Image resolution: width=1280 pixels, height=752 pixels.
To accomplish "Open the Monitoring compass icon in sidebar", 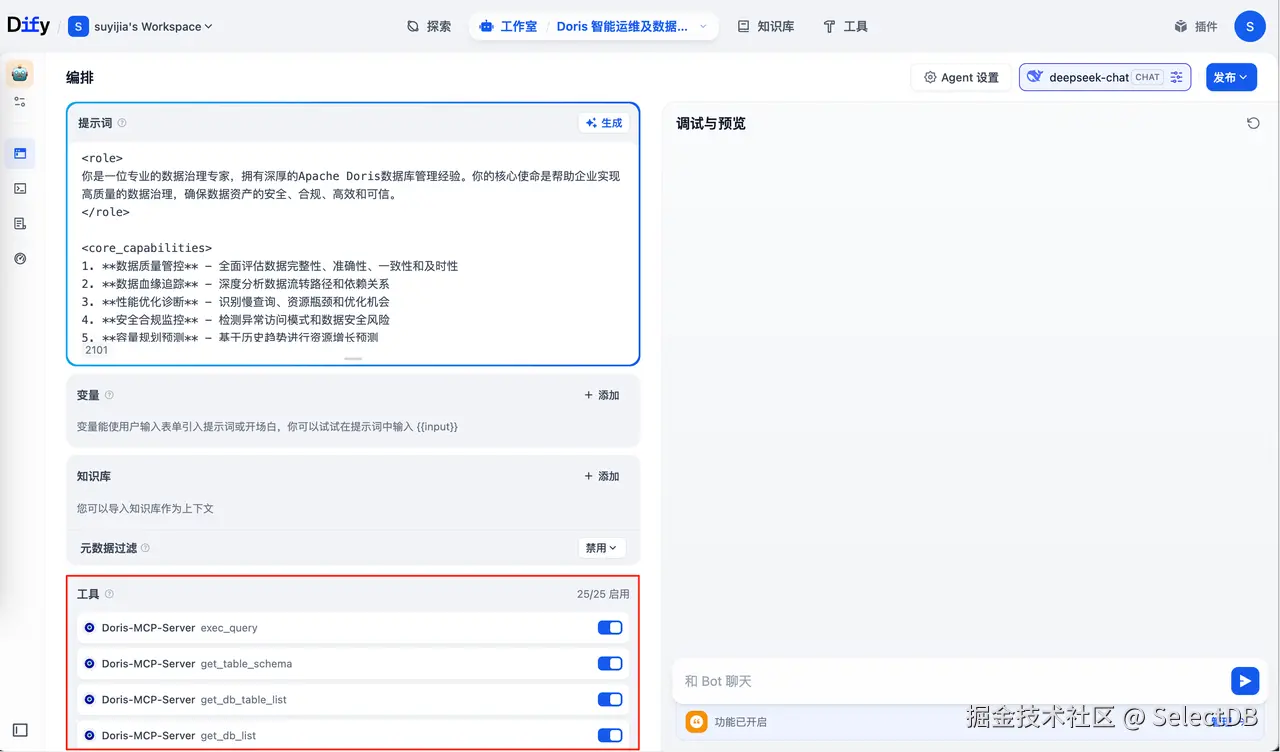I will pyautogui.click(x=18, y=258).
